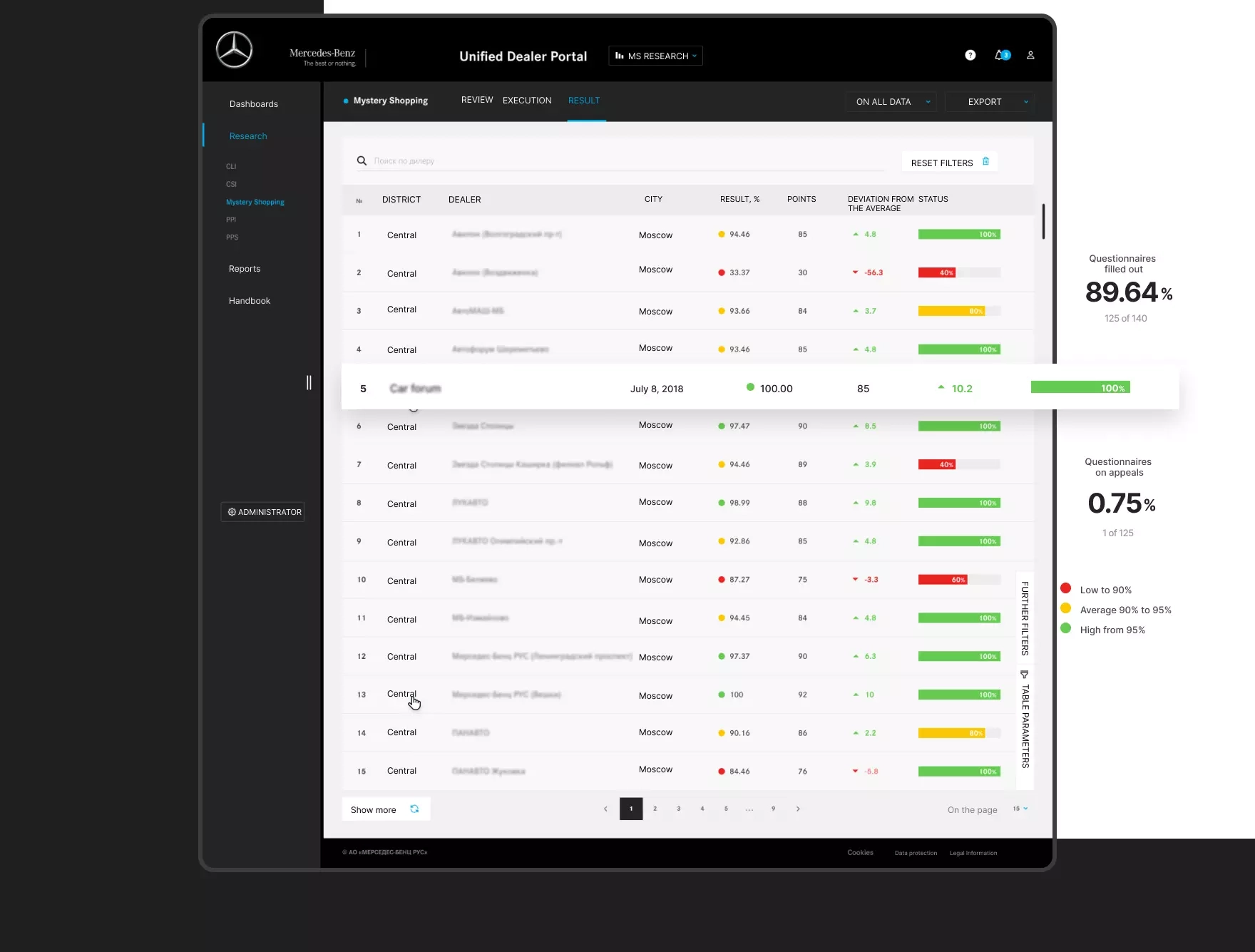Open the Cookies link in footer
1255x952 pixels.
coord(860,852)
